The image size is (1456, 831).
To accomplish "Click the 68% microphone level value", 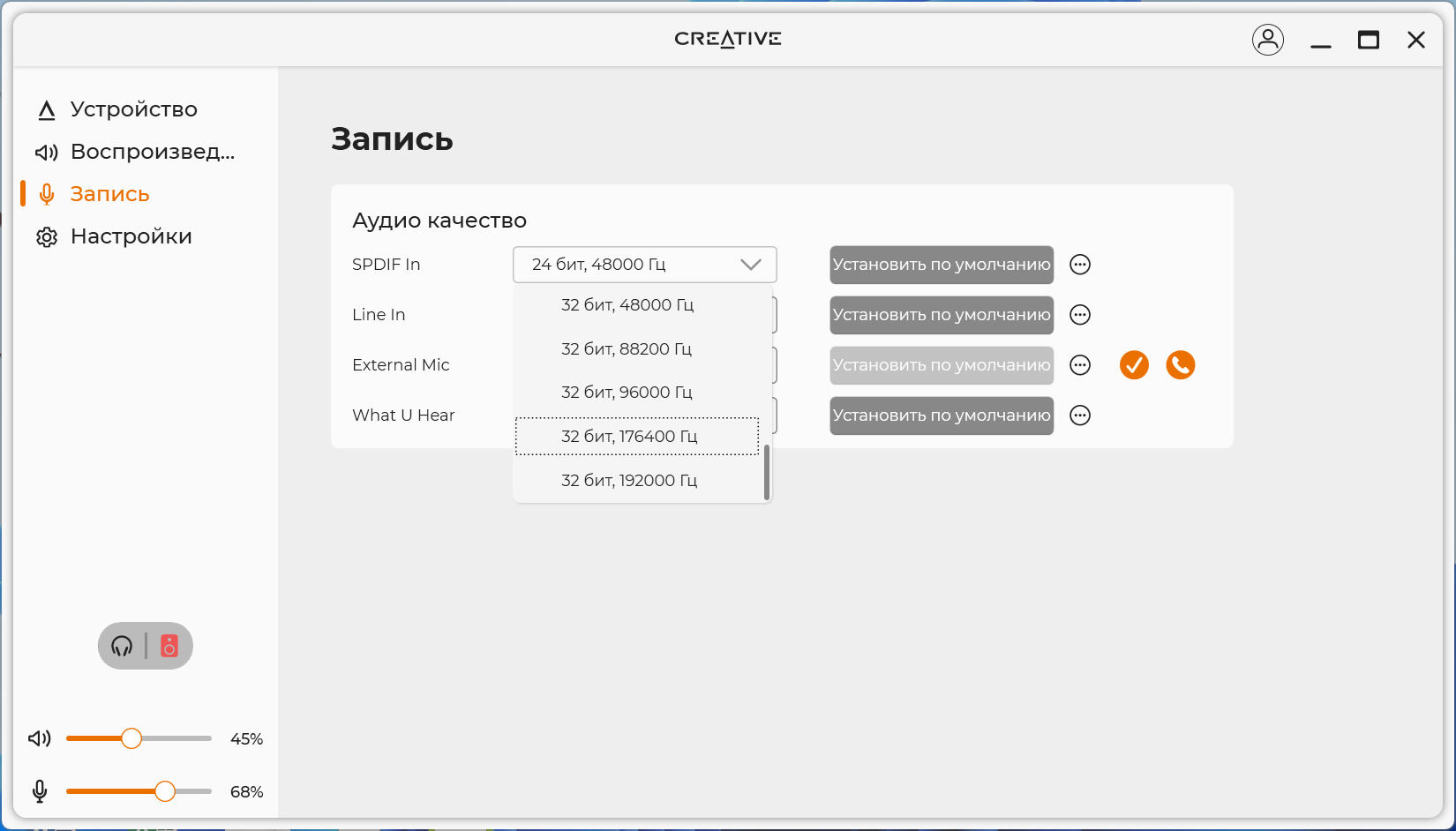I will click(x=246, y=792).
